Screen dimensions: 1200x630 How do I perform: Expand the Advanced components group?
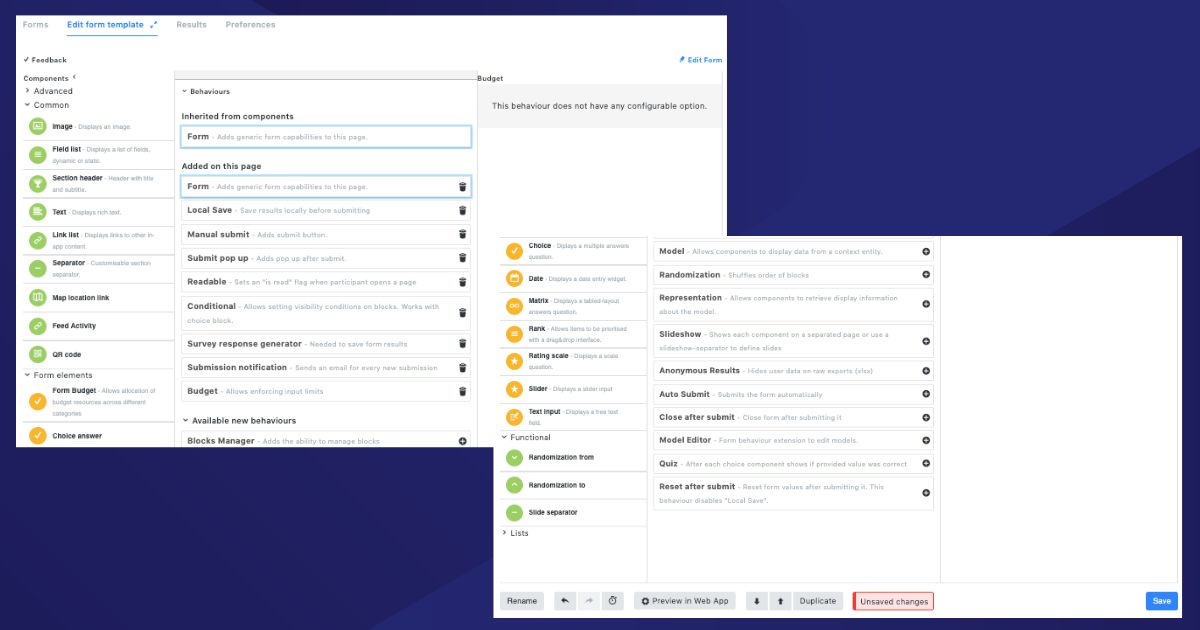click(28, 91)
